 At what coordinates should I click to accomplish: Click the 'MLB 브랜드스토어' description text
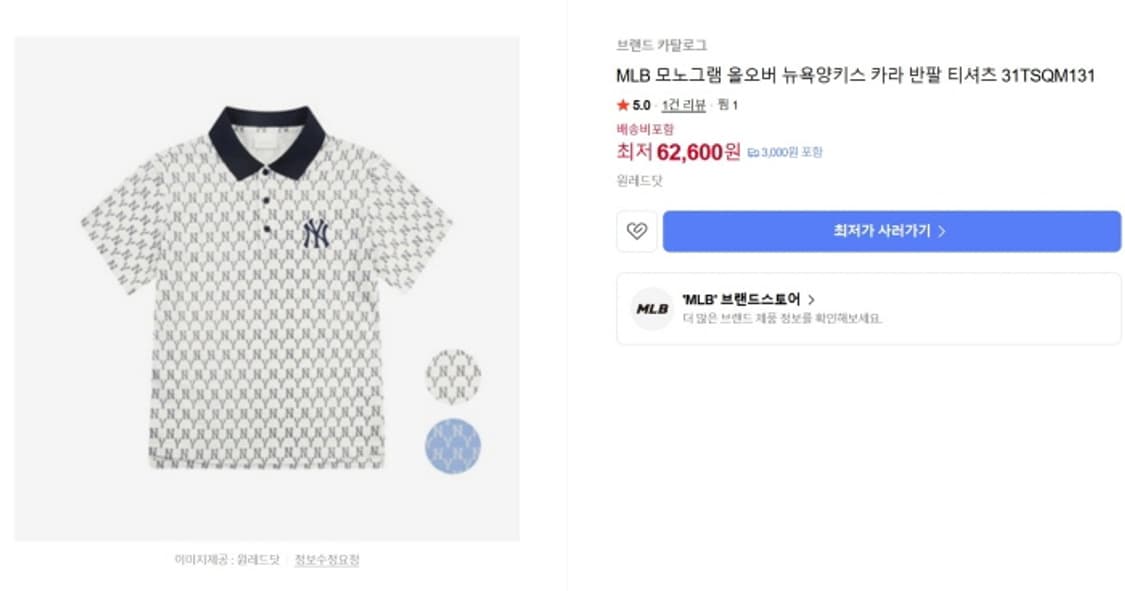[x=782, y=319]
